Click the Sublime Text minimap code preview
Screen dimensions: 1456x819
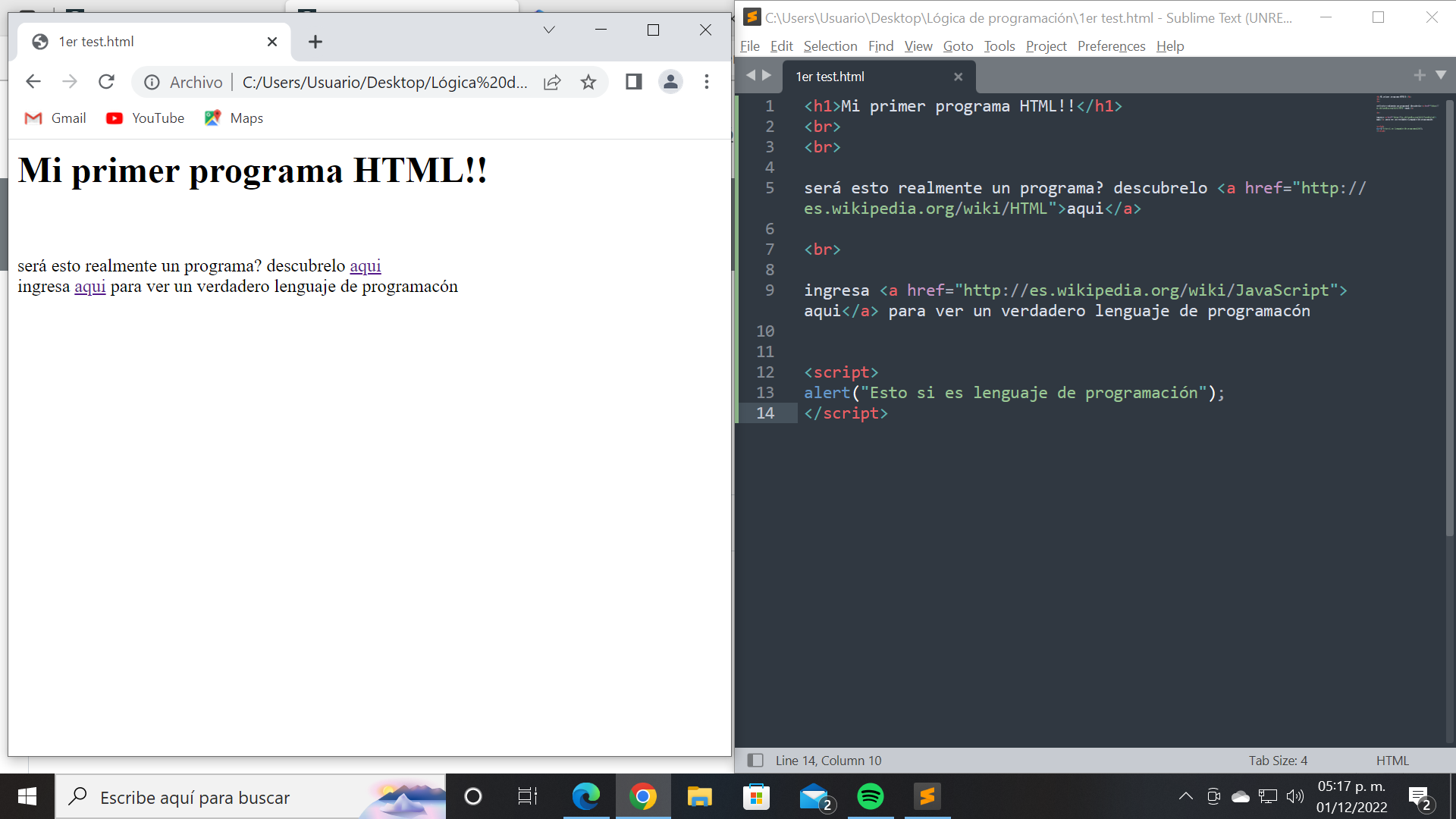(x=1405, y=114)
